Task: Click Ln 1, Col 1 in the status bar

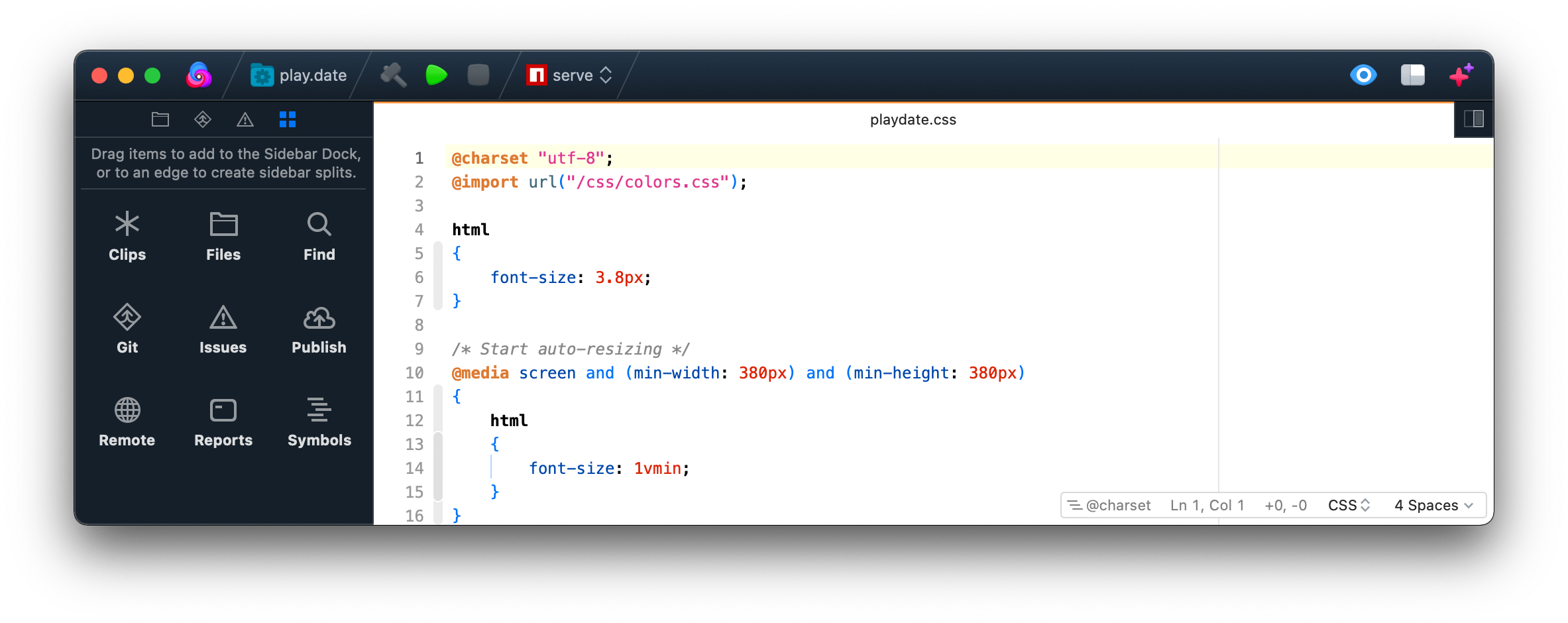Action: click(1206, 505)
